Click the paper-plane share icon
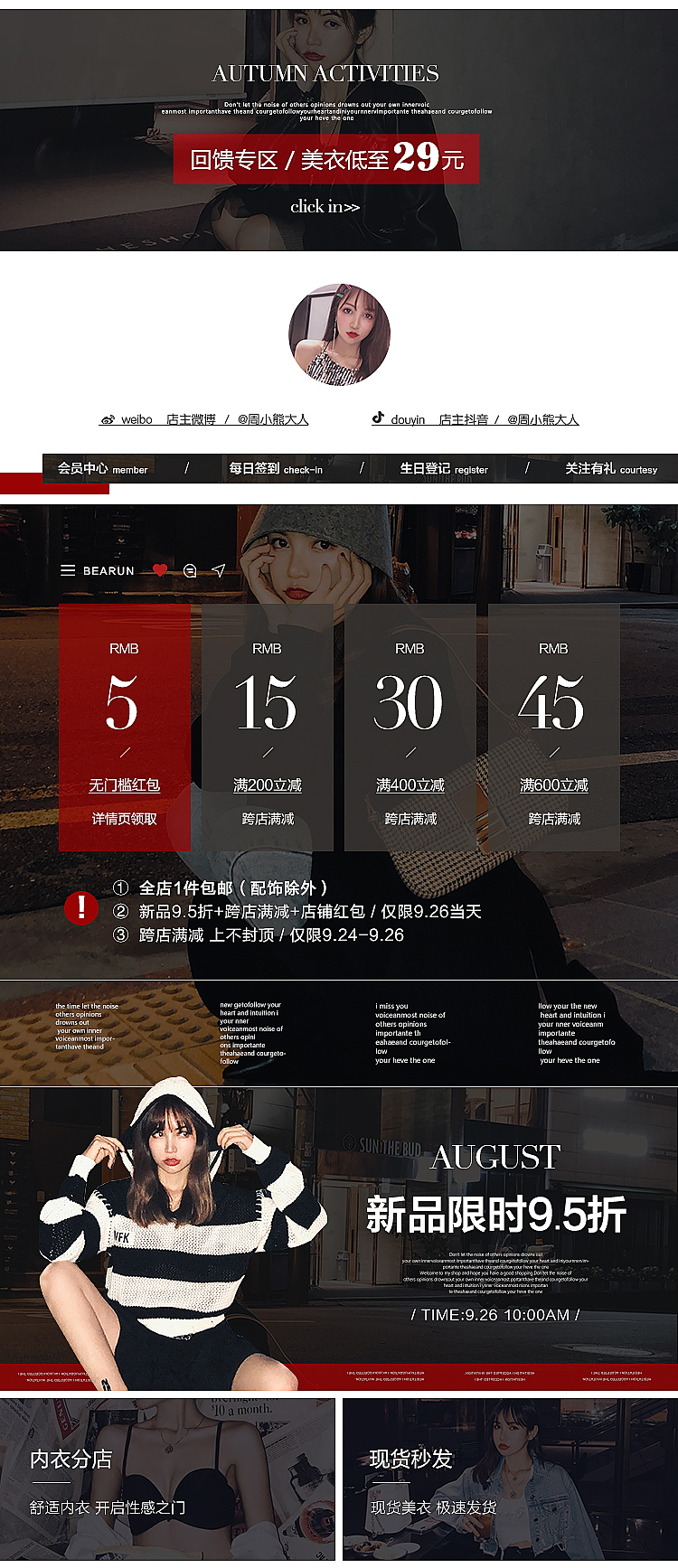 pos(218,570)
